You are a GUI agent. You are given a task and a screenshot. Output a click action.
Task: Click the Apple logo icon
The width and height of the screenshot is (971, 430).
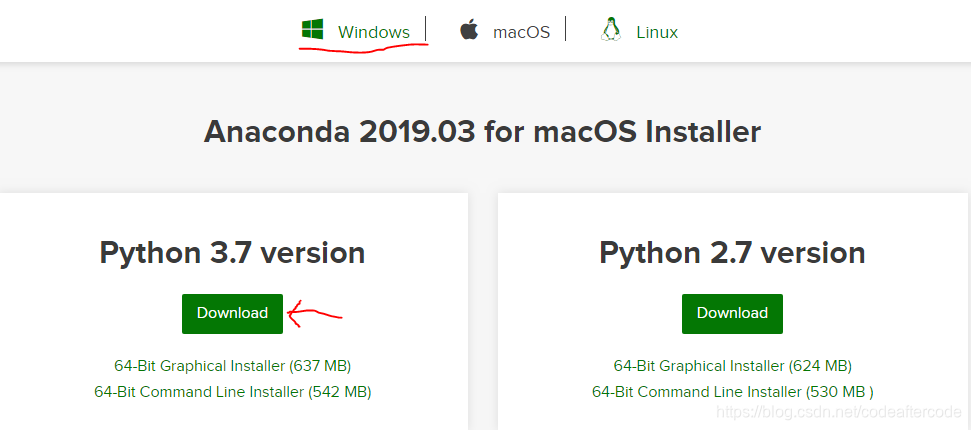pos(468,30)
